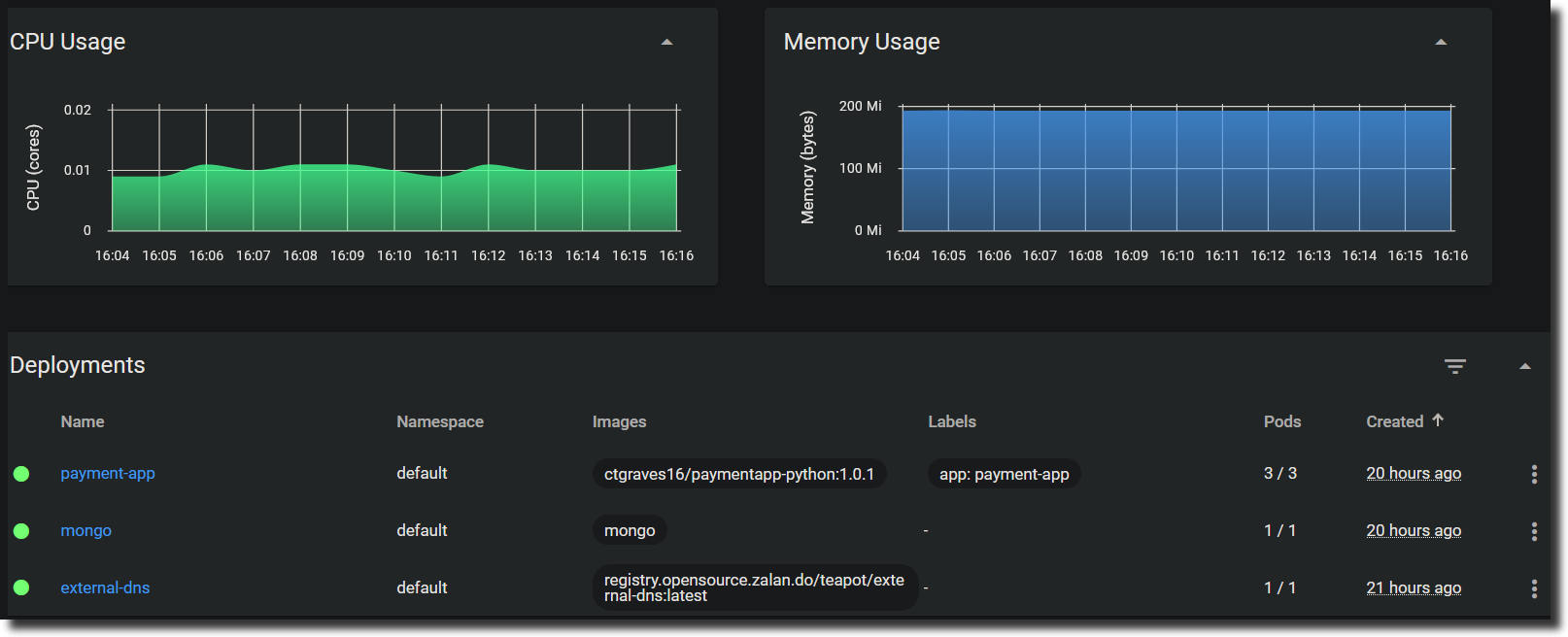Click the default namespace of external-dns

[422, 587]
